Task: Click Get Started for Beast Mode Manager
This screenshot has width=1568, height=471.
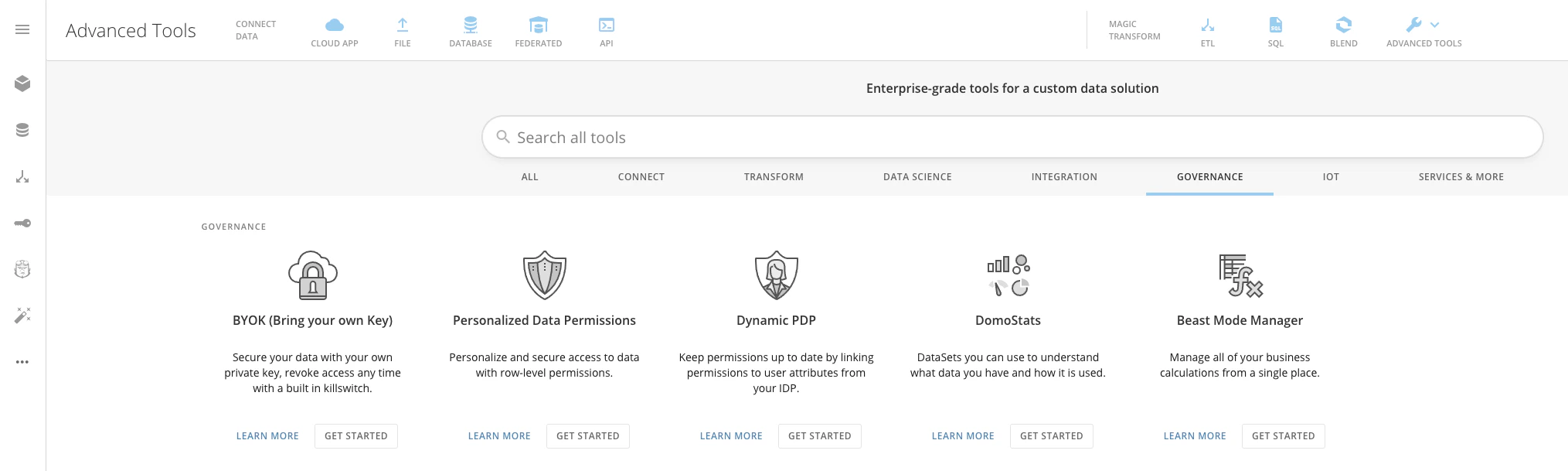Action: [1284, 436]
